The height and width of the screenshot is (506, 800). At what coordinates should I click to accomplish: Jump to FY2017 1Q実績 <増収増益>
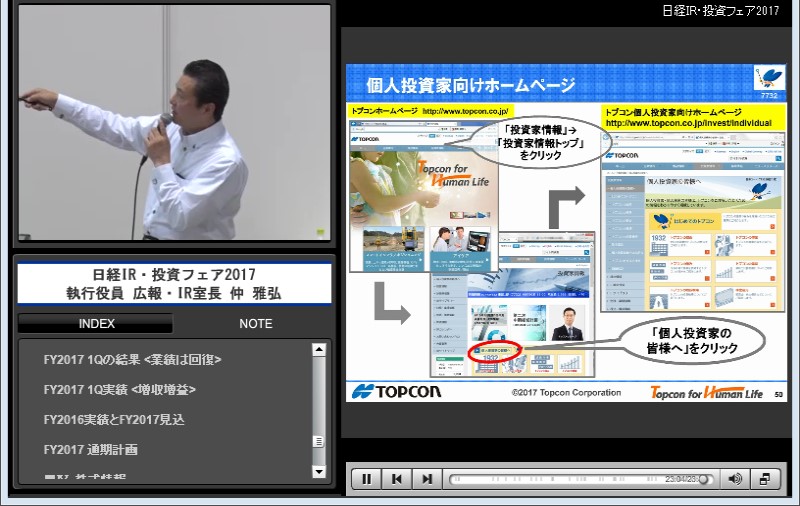(120, 390)
